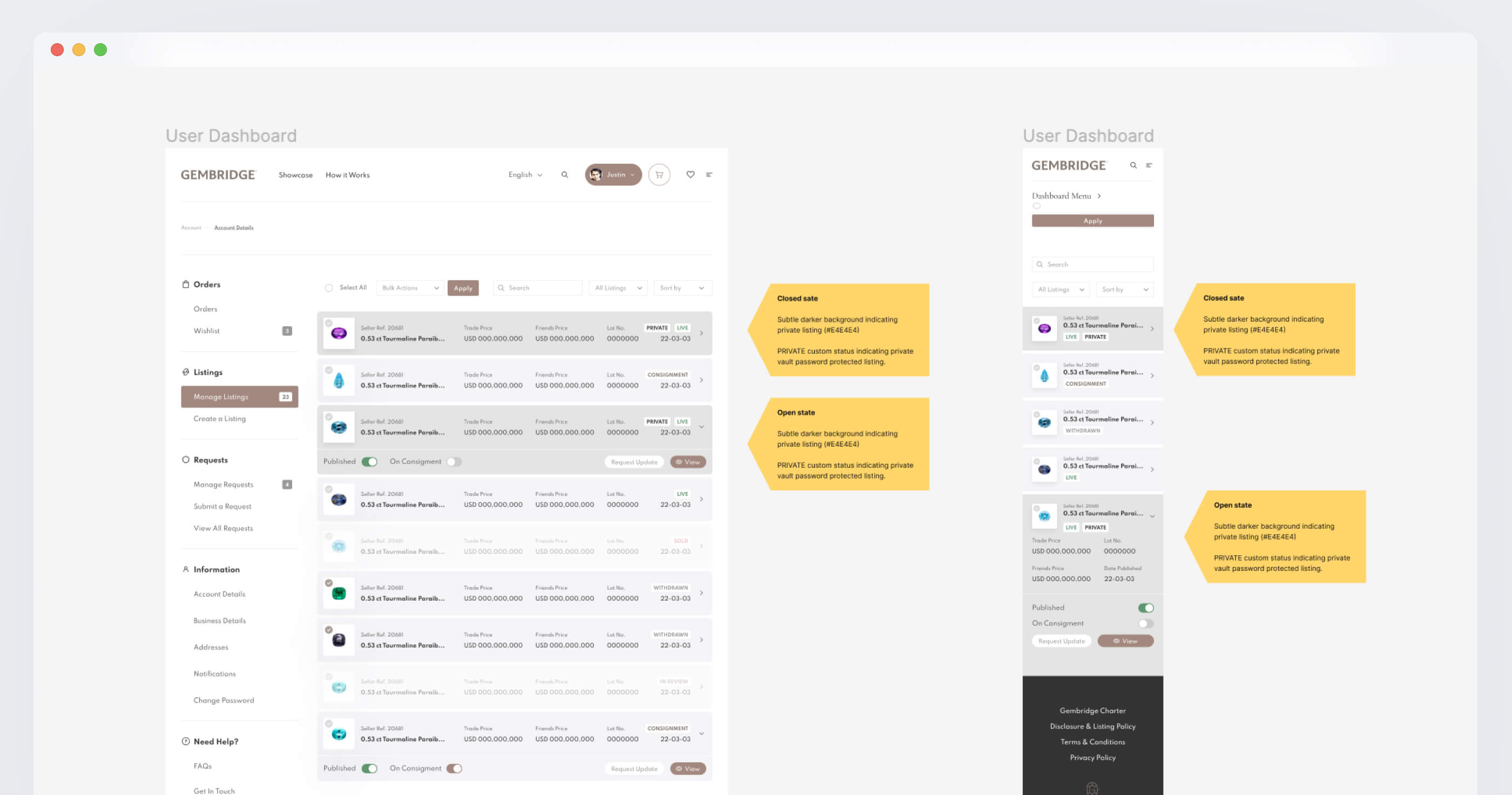This screenshot has height=795, width=1512.
Task: Toggle Published switch in mobile dashboard
Action: pos(1146,608)
